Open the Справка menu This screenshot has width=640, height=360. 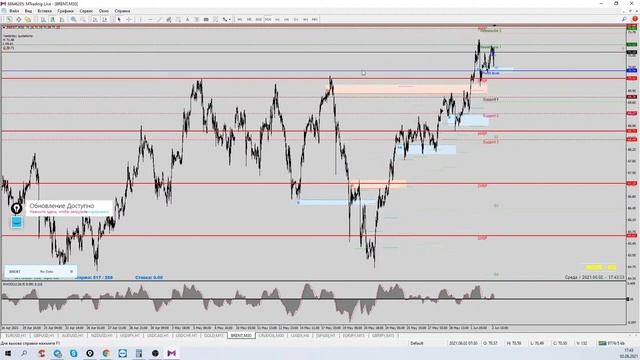122,11
